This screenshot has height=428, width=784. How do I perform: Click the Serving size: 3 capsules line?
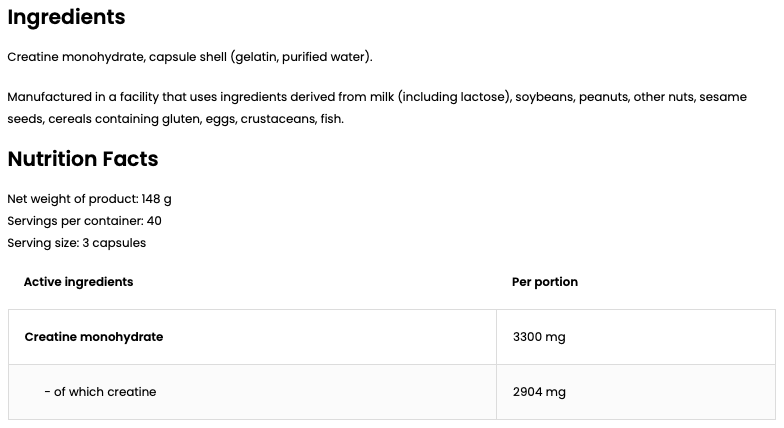(x=76, y=243)
